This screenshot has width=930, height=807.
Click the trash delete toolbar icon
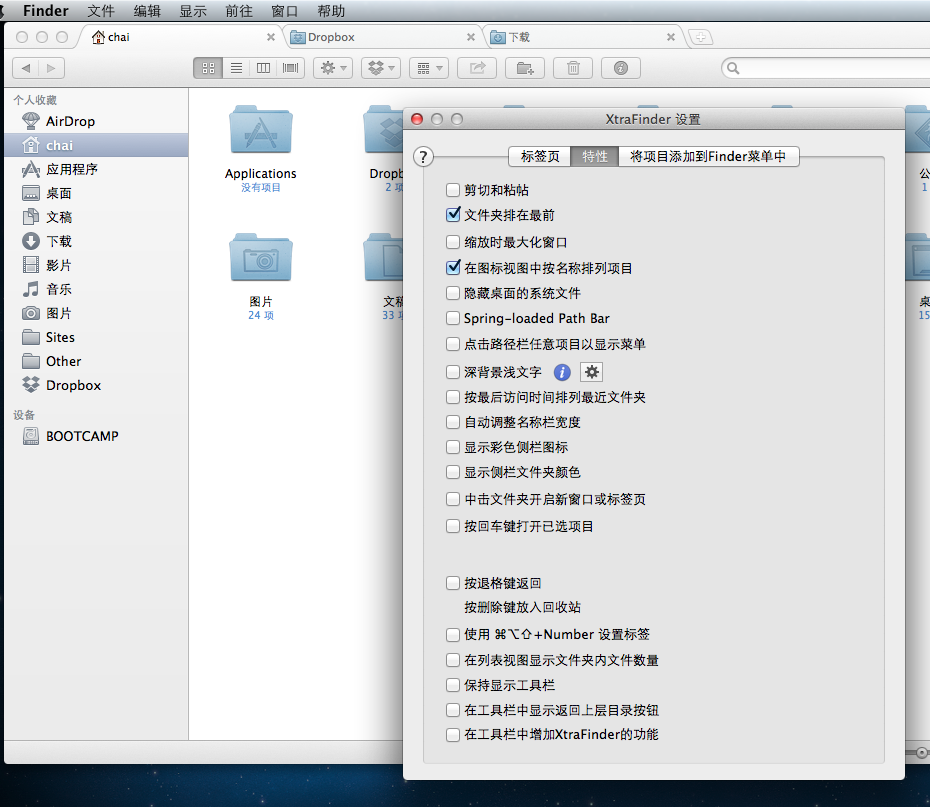click(x=573, y=68)
